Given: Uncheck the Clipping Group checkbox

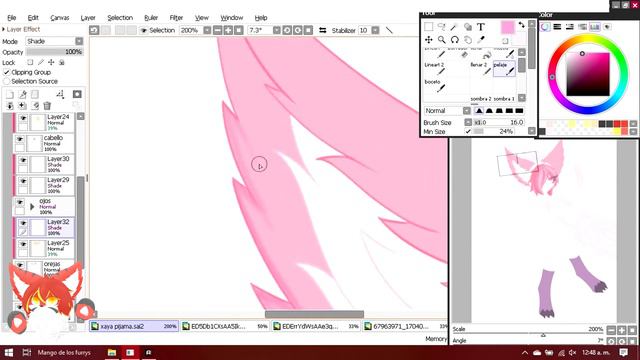Looking at the screenshot, I should [7, 72].
